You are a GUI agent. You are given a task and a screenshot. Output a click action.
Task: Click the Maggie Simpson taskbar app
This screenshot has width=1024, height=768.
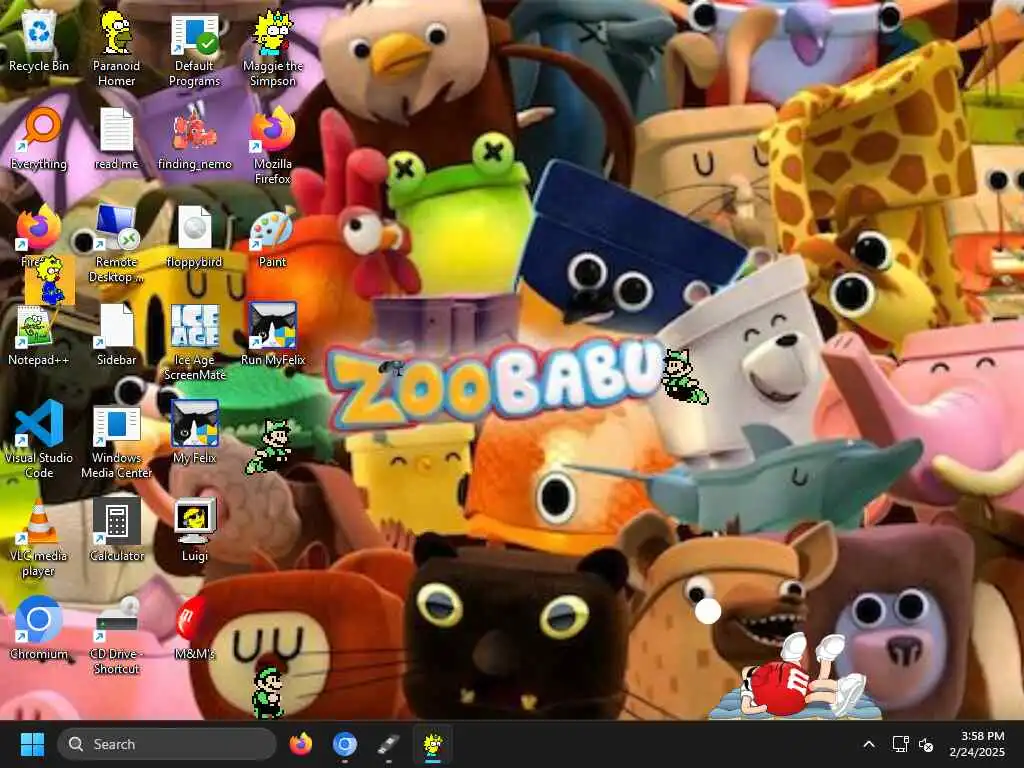click(432, 746)
